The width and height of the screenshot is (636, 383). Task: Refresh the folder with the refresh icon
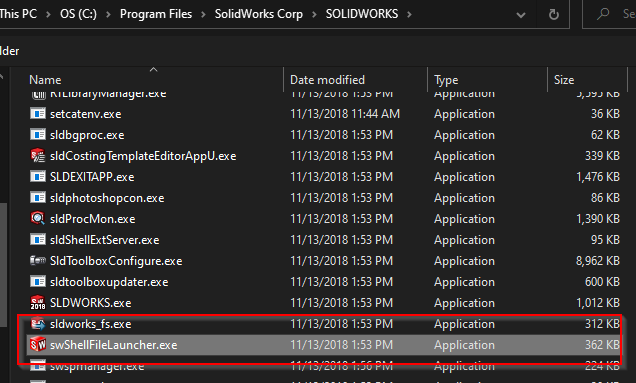553,15
